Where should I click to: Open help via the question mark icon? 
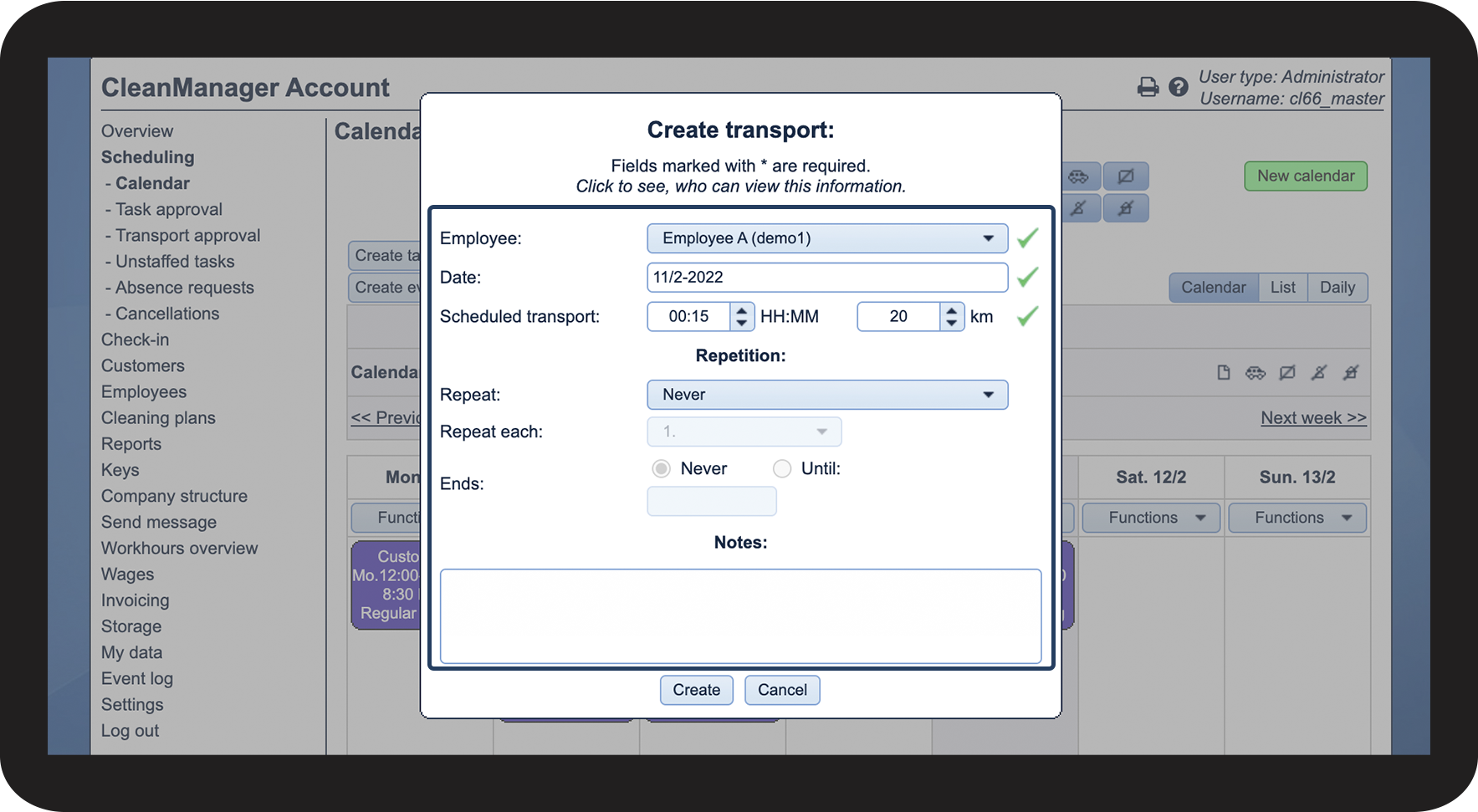coord(1179,87)
